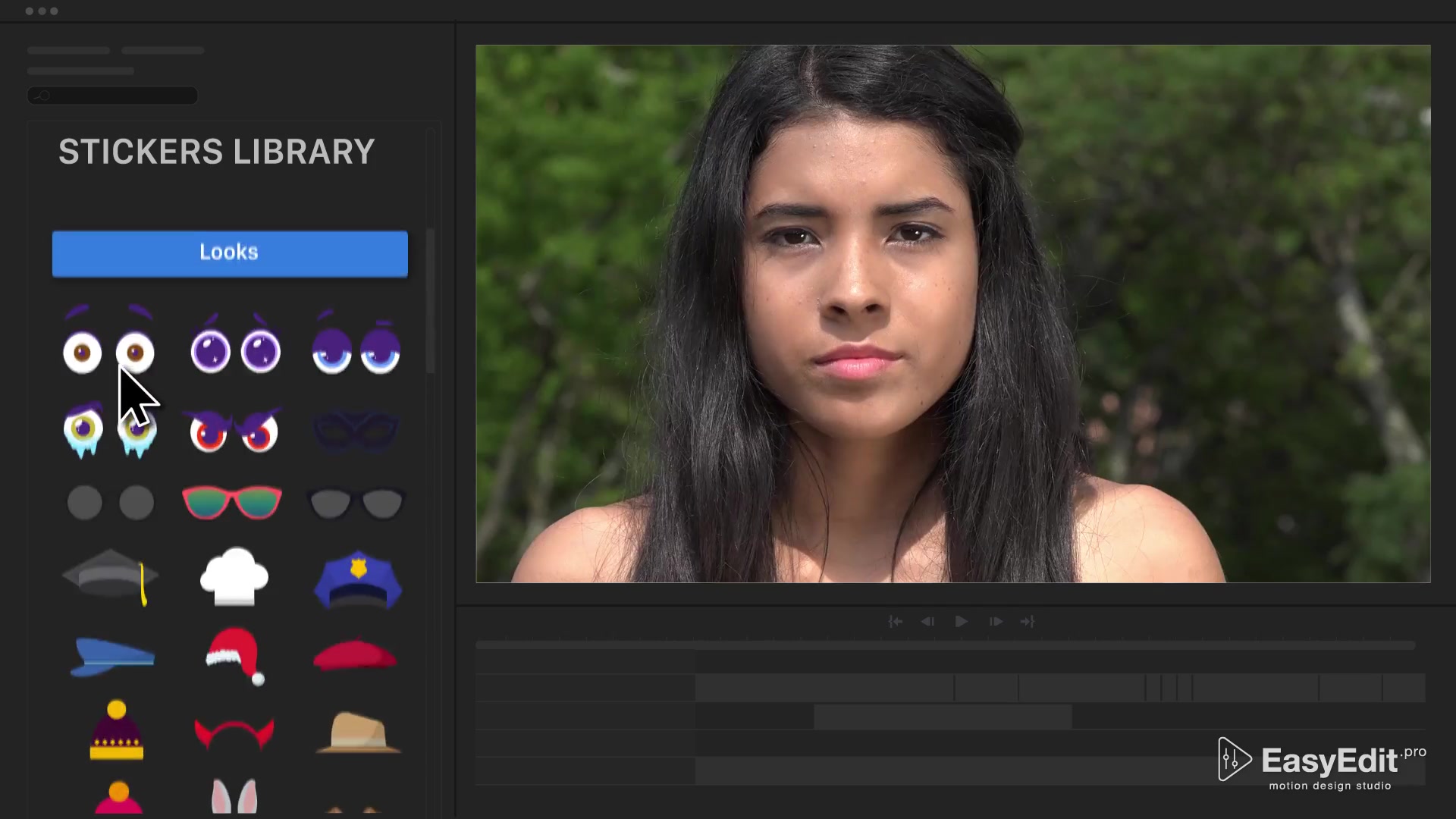The image size is (1456, 819).
Task: Play the video preview
Action: tap(961, 621)
